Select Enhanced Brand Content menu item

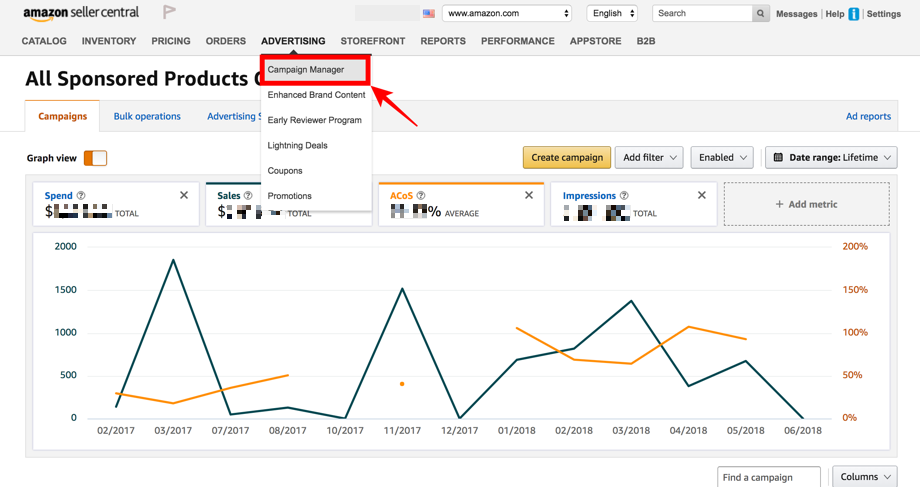pos(316,95)
